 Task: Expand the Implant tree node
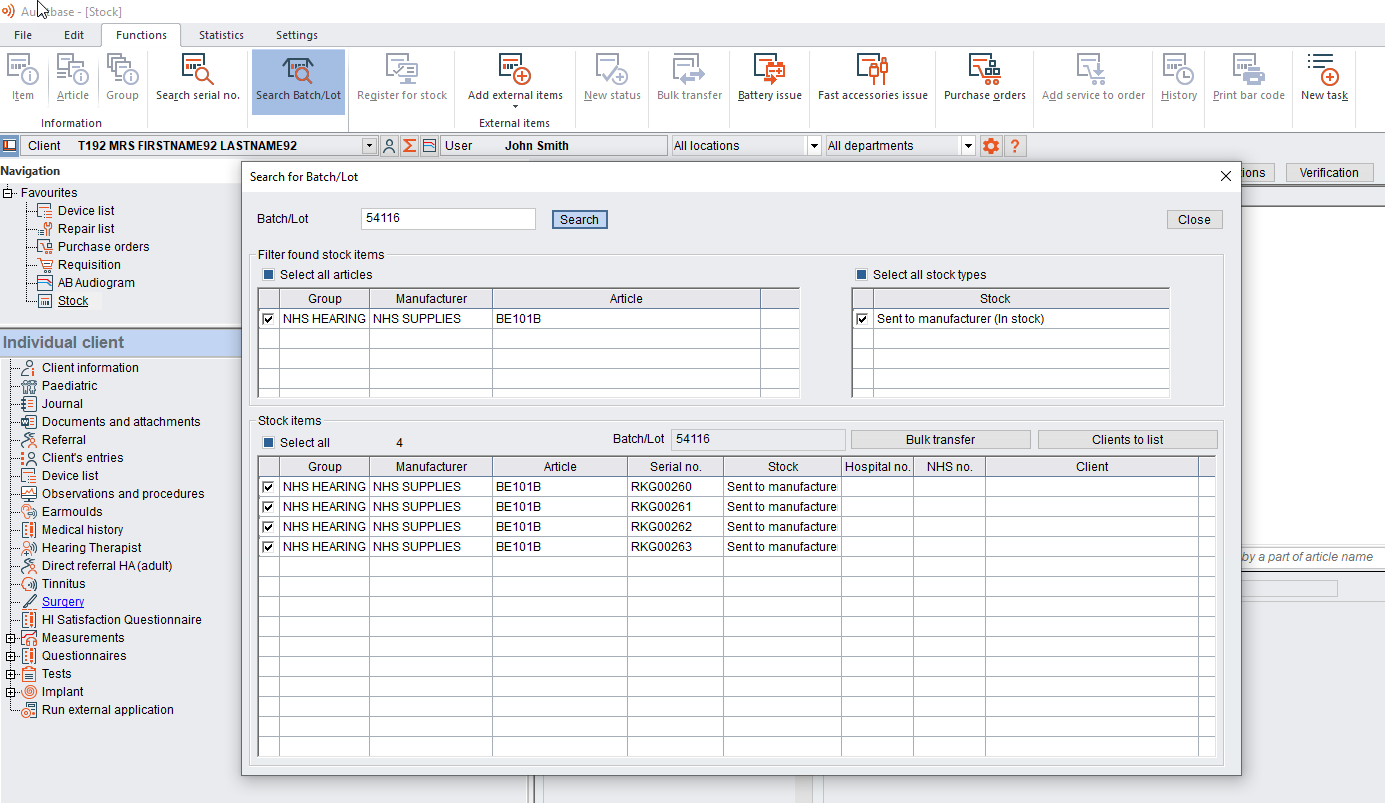(x=11, y=692)
